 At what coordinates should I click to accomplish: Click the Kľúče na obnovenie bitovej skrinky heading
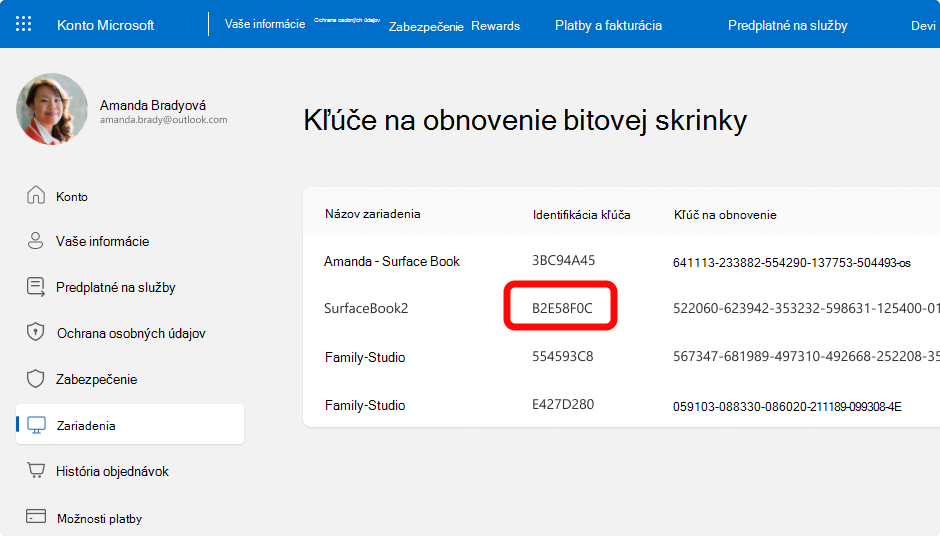point(525,120)
